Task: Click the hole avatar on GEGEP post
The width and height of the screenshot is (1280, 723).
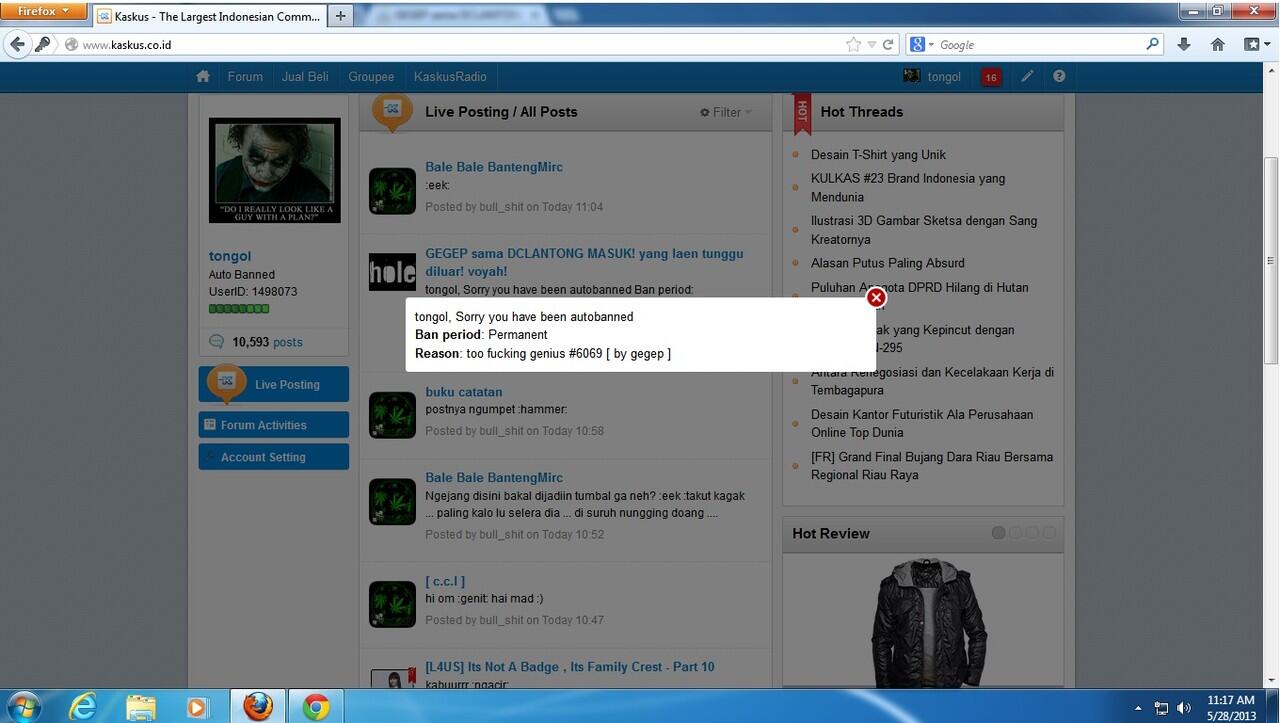Action: pyautogui.click(x=392, y=272)
